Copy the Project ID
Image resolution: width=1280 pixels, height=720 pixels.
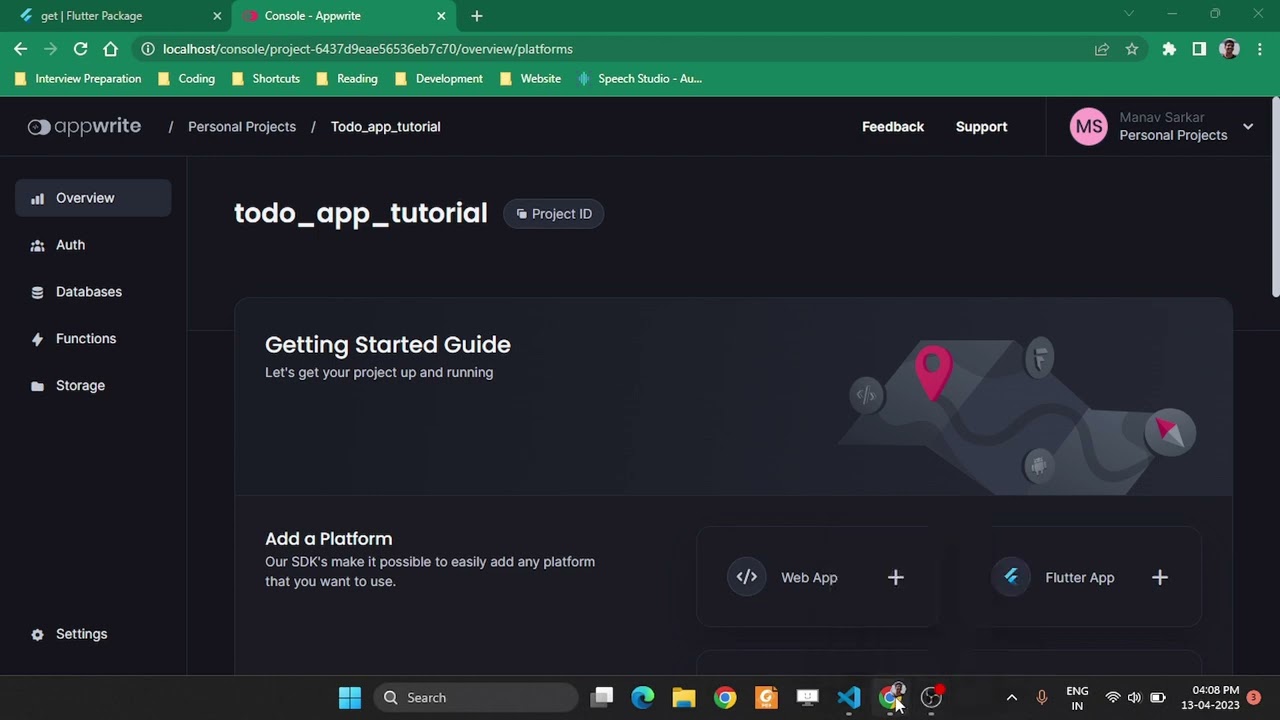click(554, 214)
